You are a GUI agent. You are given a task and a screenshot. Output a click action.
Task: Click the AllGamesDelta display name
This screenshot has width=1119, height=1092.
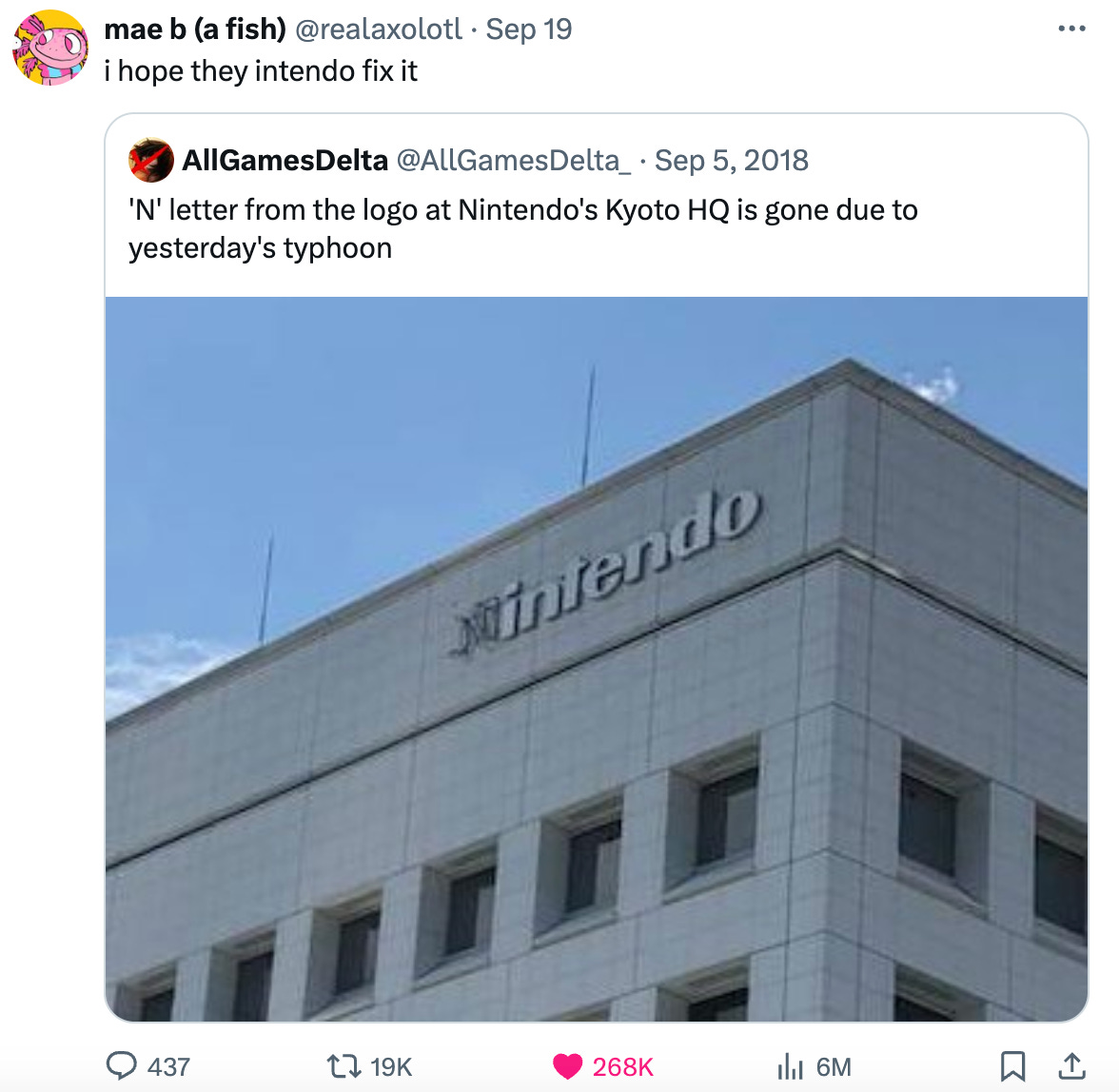285,161
